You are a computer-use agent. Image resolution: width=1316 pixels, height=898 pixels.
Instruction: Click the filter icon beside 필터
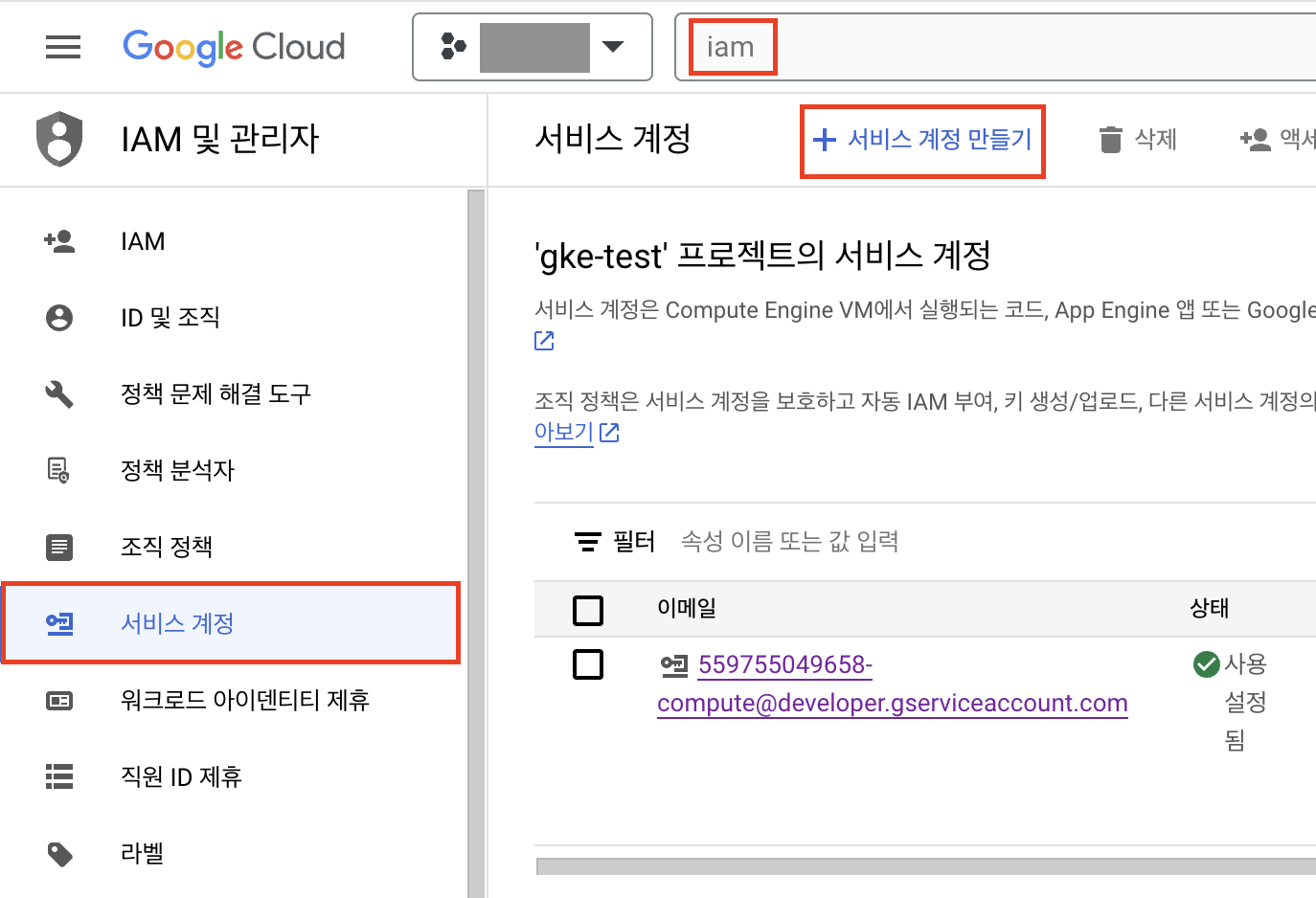point(587,542)
